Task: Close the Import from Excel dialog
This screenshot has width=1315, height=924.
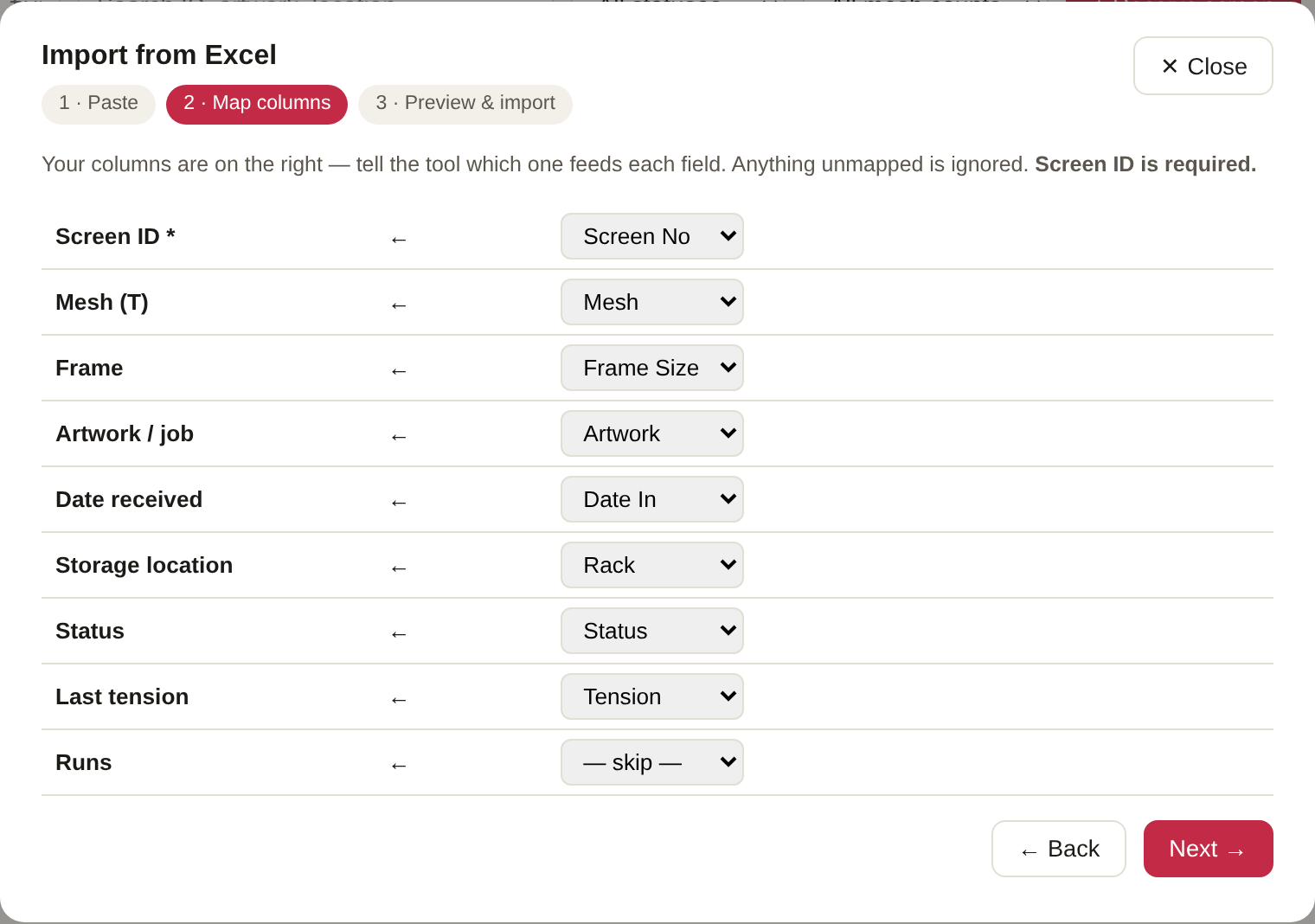Action: click(1203, 66)
